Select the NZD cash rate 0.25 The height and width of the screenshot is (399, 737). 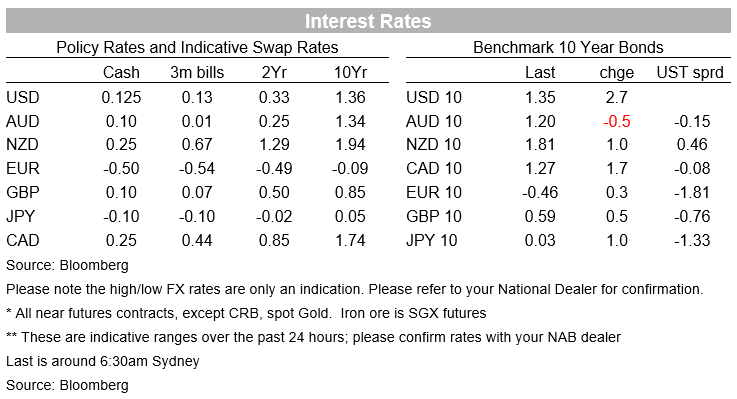coord(121,144)
